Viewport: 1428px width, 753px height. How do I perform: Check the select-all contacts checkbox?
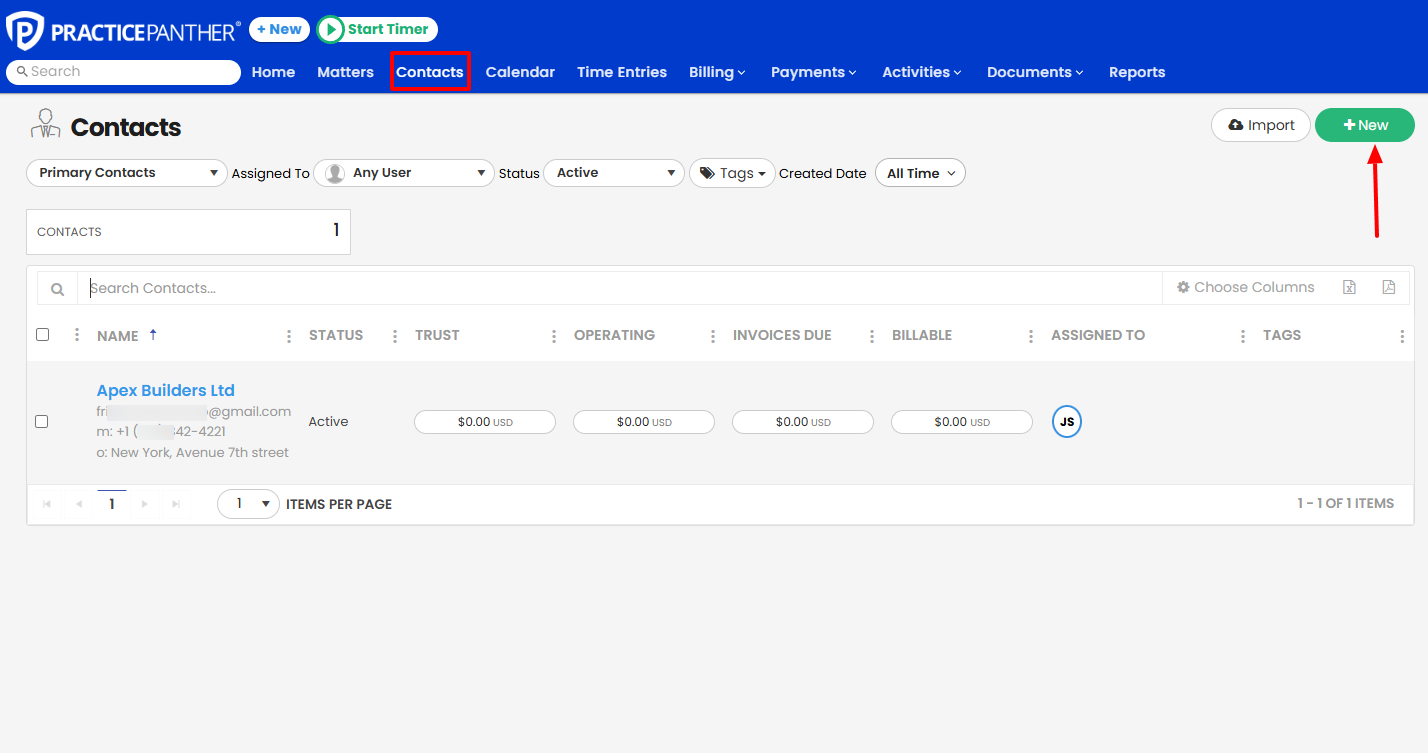click(x=42, y=334)
